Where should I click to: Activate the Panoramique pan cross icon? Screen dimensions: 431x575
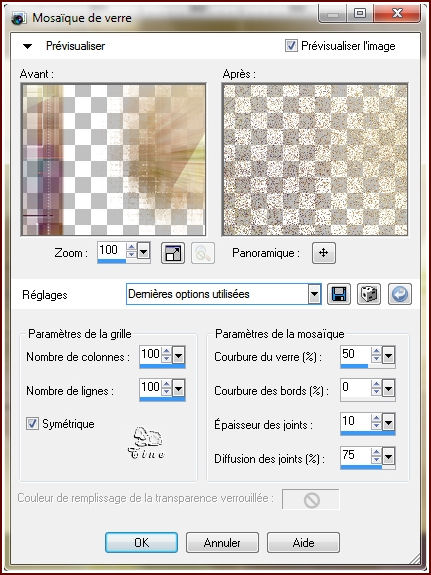point(324,253)
